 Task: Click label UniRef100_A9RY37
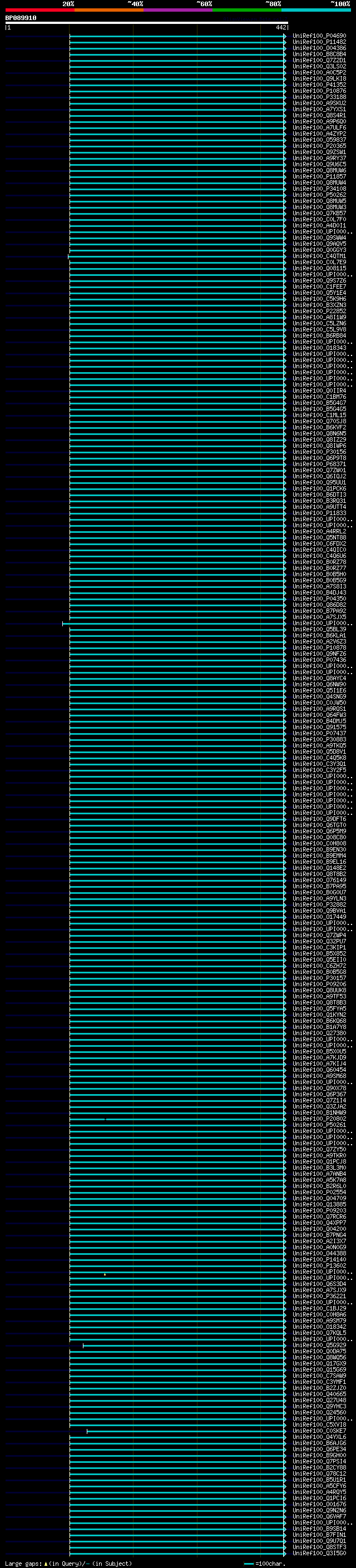click(319, 159)
